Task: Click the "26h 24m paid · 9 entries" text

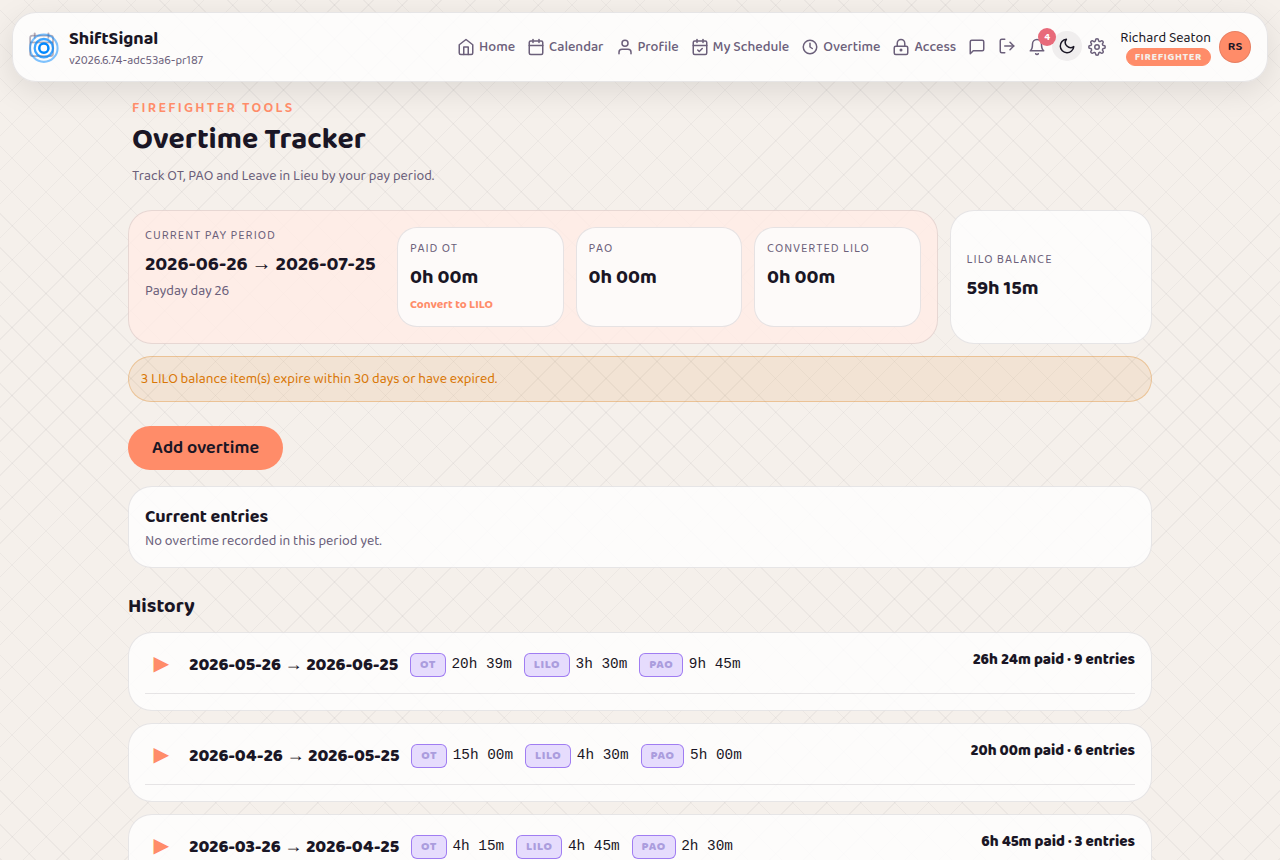Action: click(x=1053, y=659)
